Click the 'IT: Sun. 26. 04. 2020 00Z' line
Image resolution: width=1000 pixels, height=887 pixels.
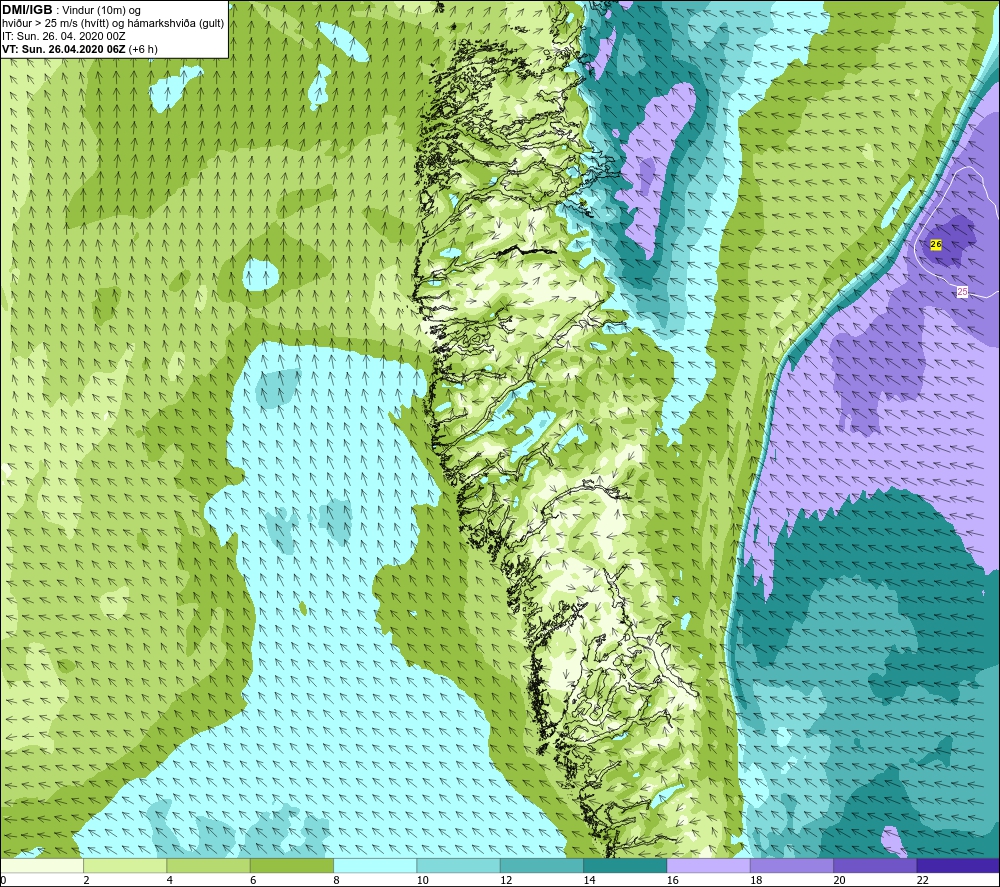tap(64, 36)
